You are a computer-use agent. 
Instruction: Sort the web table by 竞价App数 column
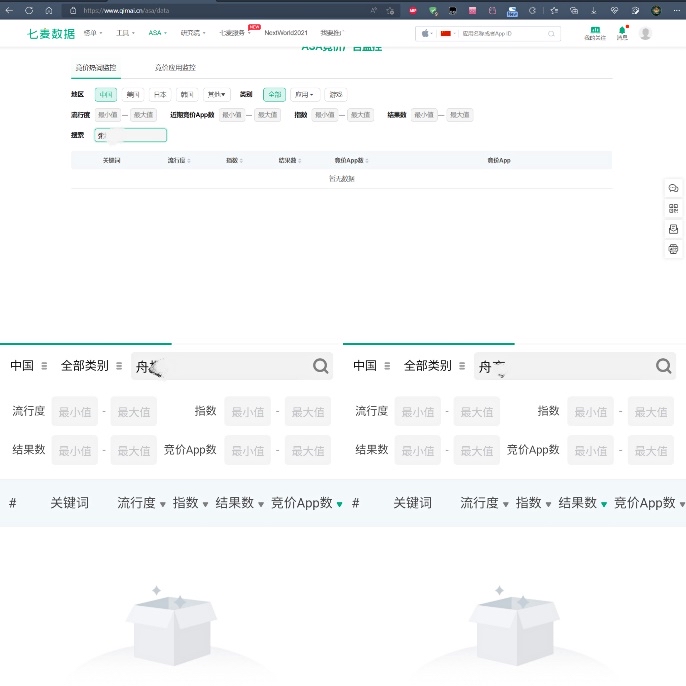click(352, 161)
